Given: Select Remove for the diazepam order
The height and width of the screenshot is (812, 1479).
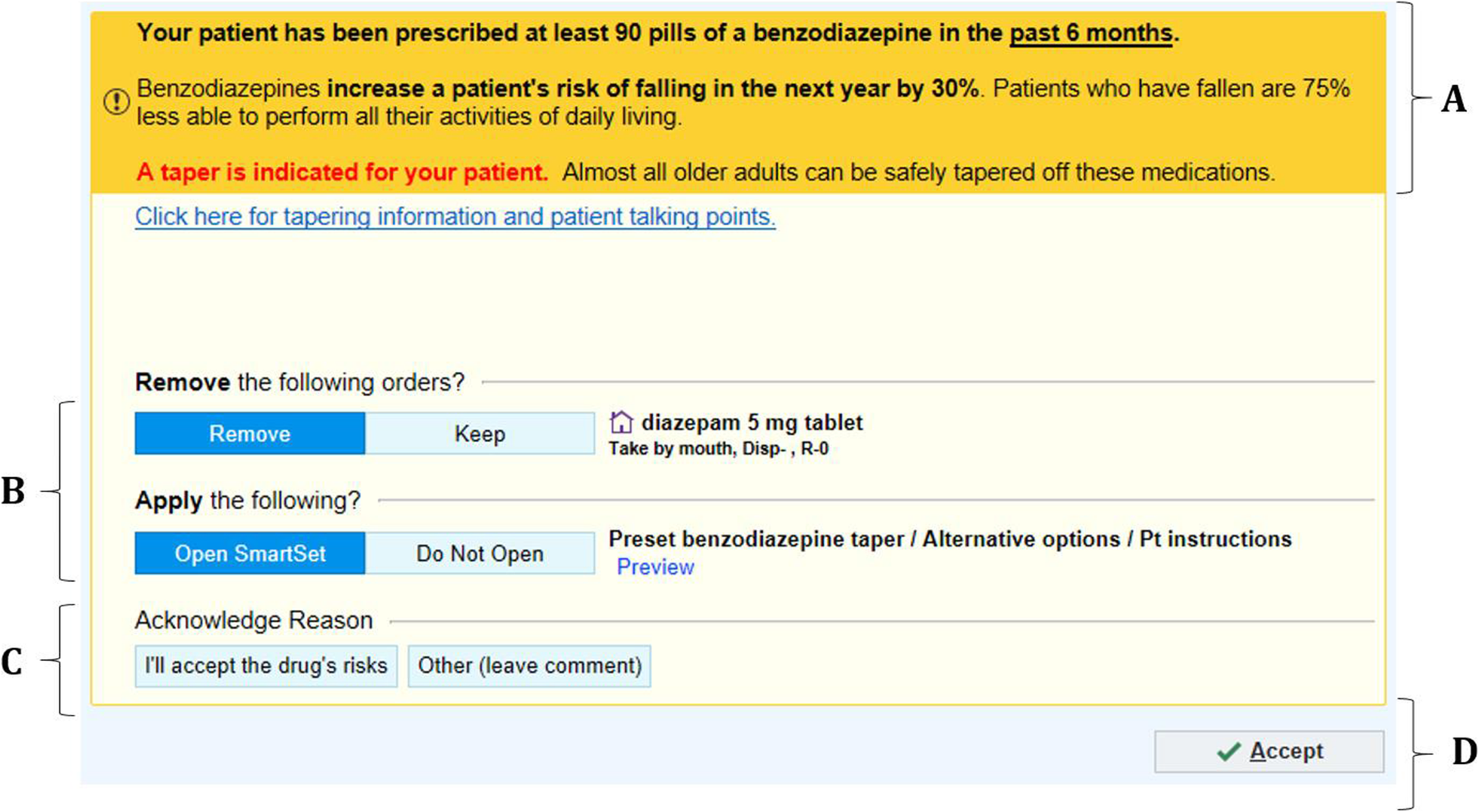Looking at the screenshot, I should click(x=249, y=434).
